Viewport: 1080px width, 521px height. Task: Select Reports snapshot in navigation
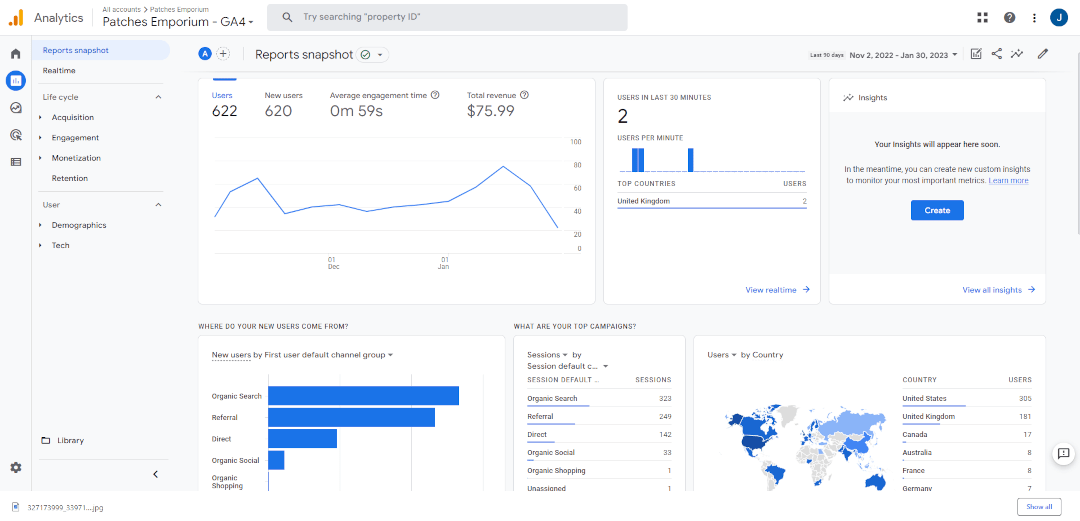[101, 50]
